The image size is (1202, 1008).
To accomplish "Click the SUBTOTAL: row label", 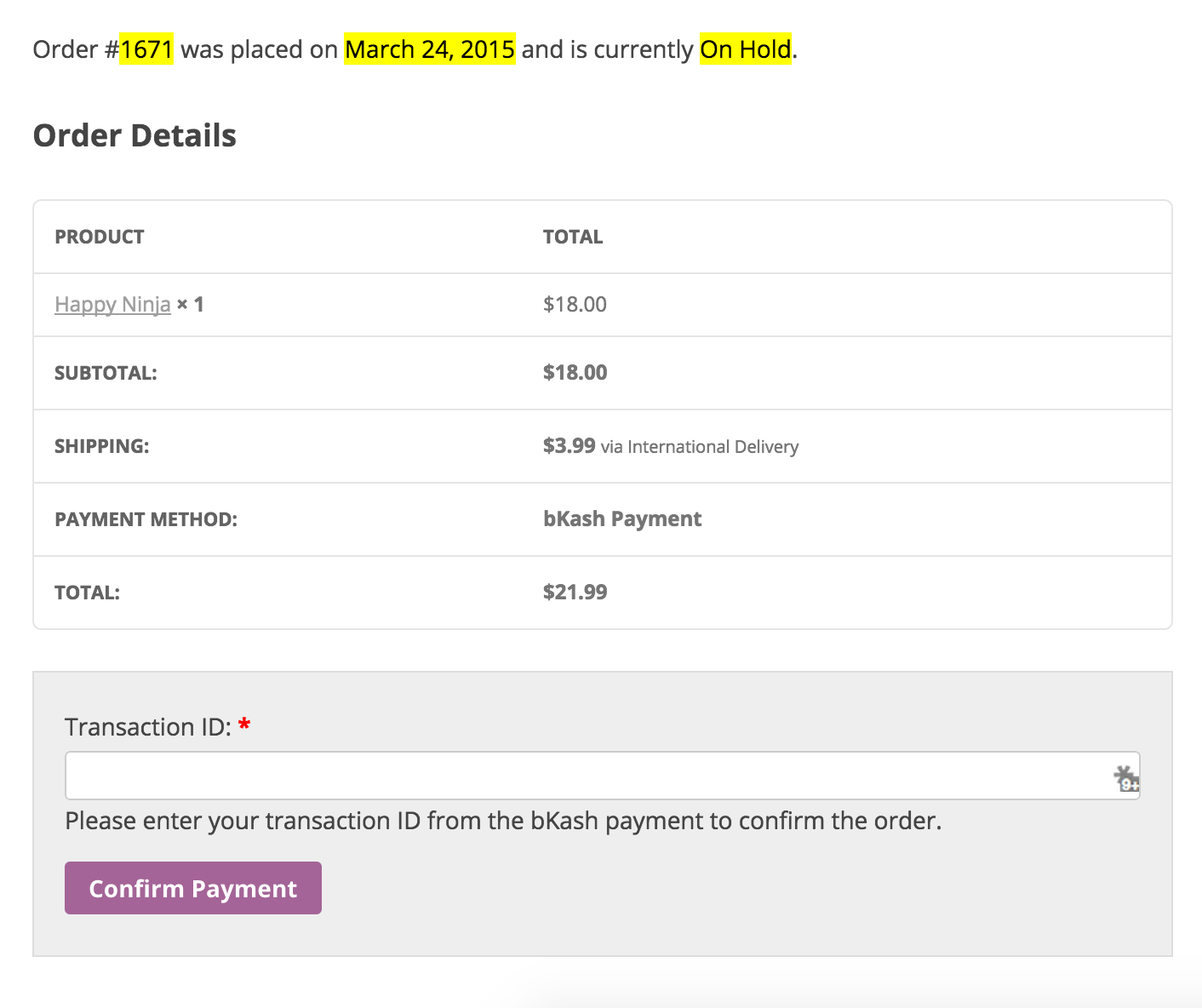I will [x=106, y=373].
